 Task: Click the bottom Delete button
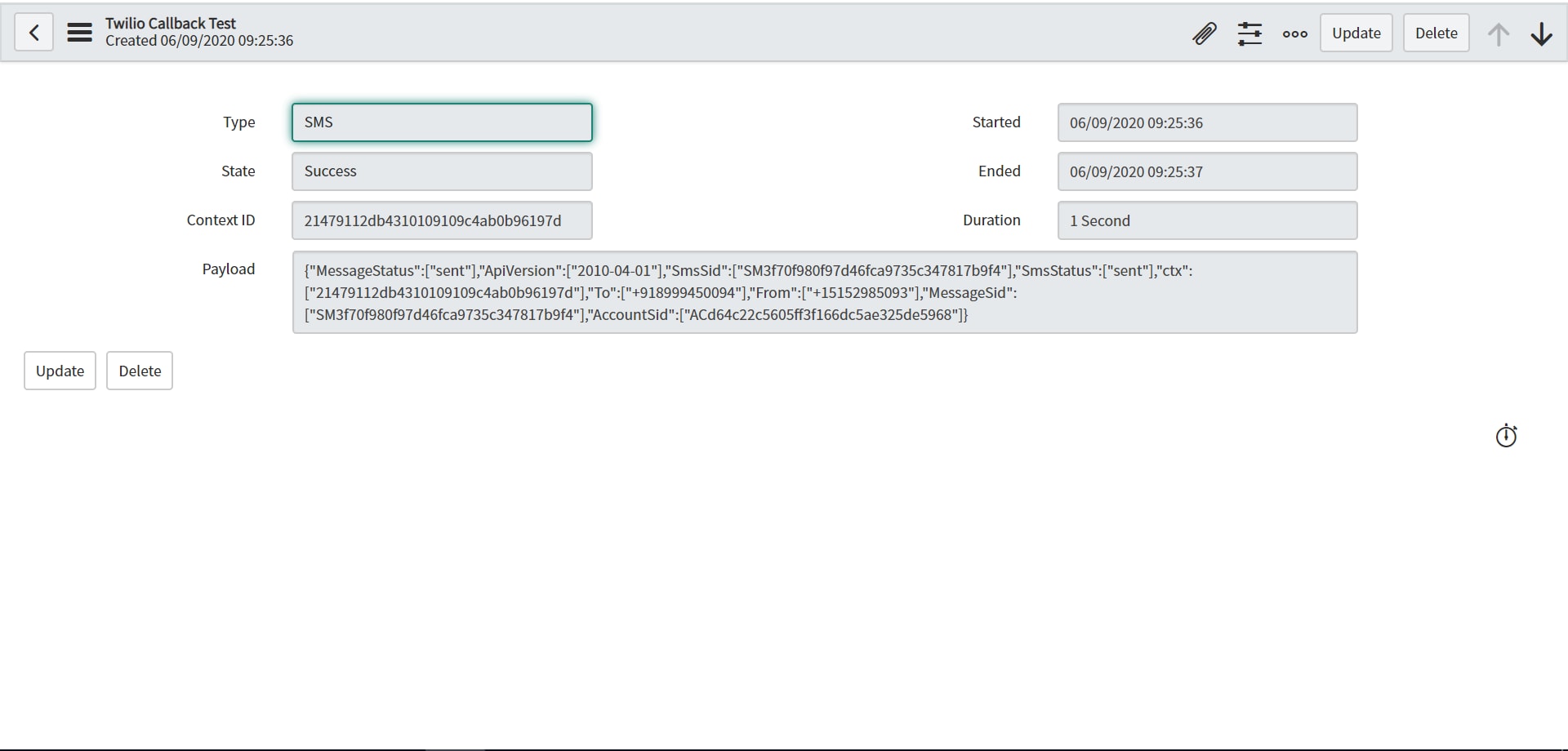(x=140, y=371)
